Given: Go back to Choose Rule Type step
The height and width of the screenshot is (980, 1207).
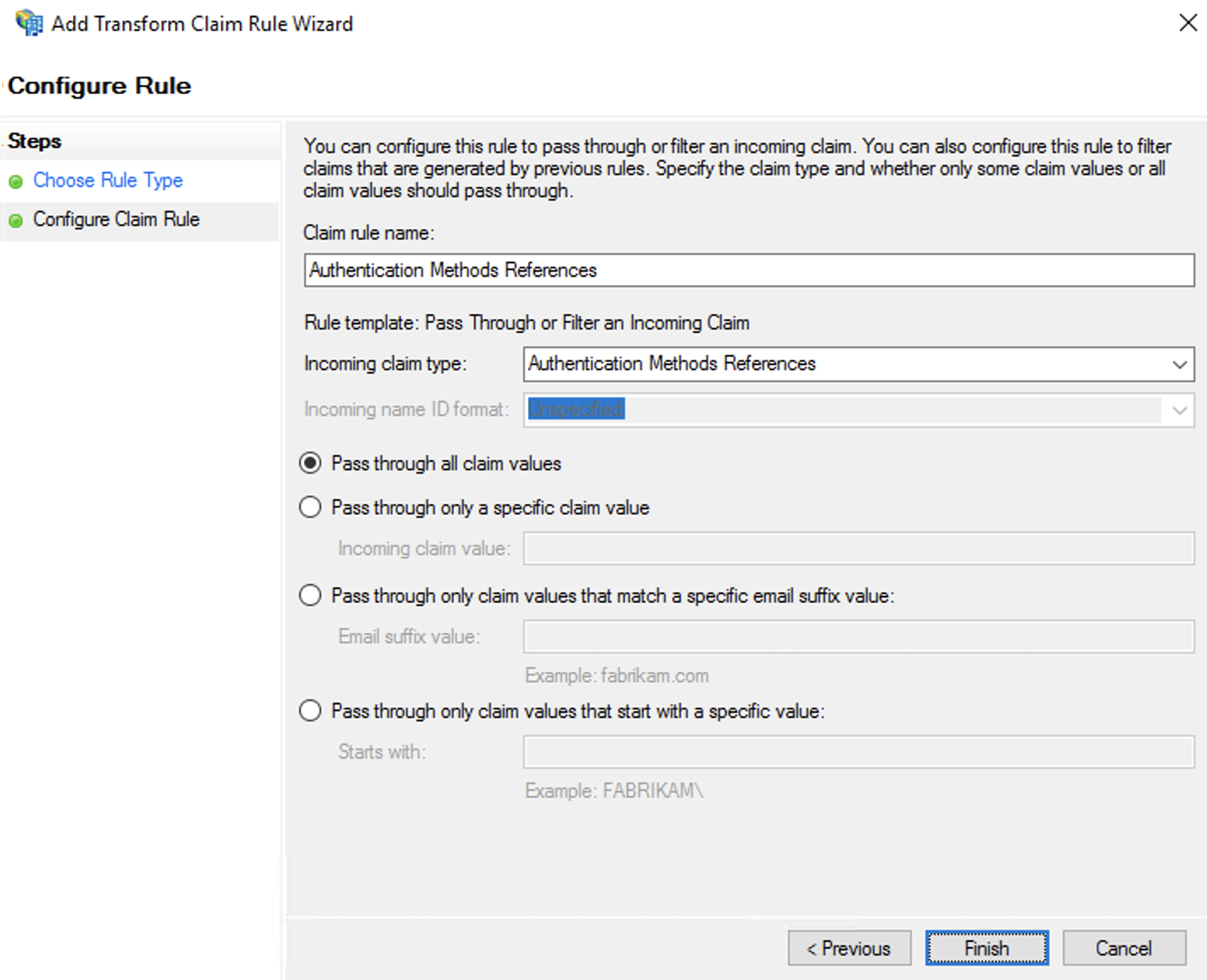Looking at the screenshot, I should point(108,181).
